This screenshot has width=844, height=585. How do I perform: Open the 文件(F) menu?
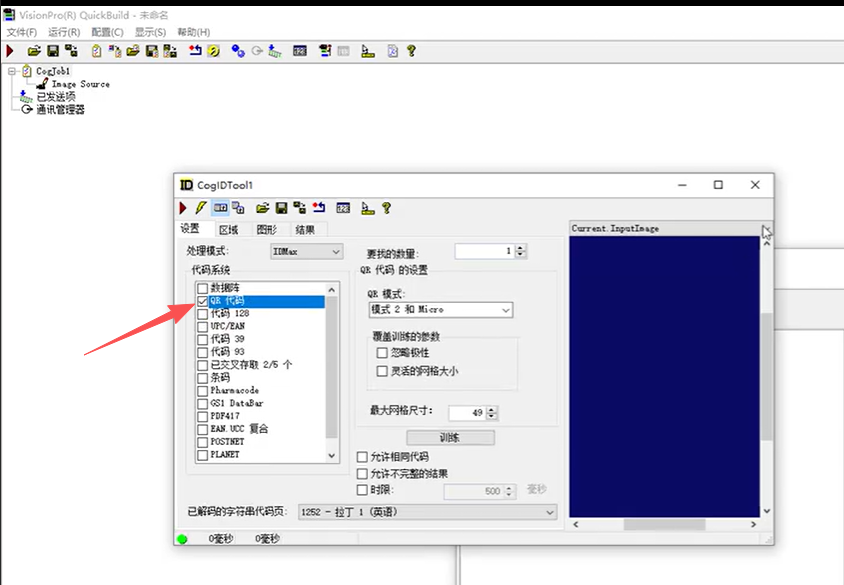pos(22,32)
